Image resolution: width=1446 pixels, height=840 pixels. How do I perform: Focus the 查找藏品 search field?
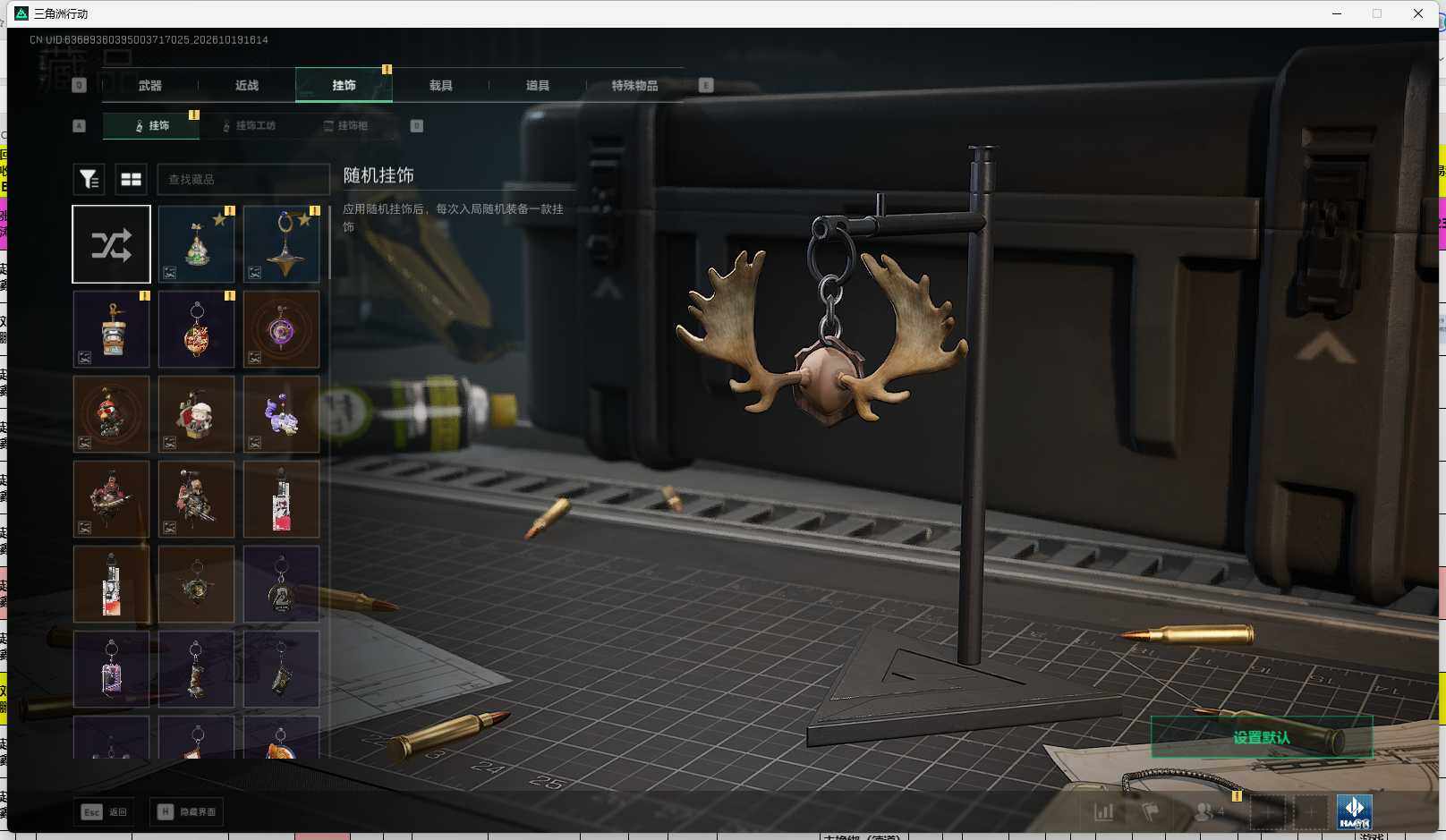point(243,179)
